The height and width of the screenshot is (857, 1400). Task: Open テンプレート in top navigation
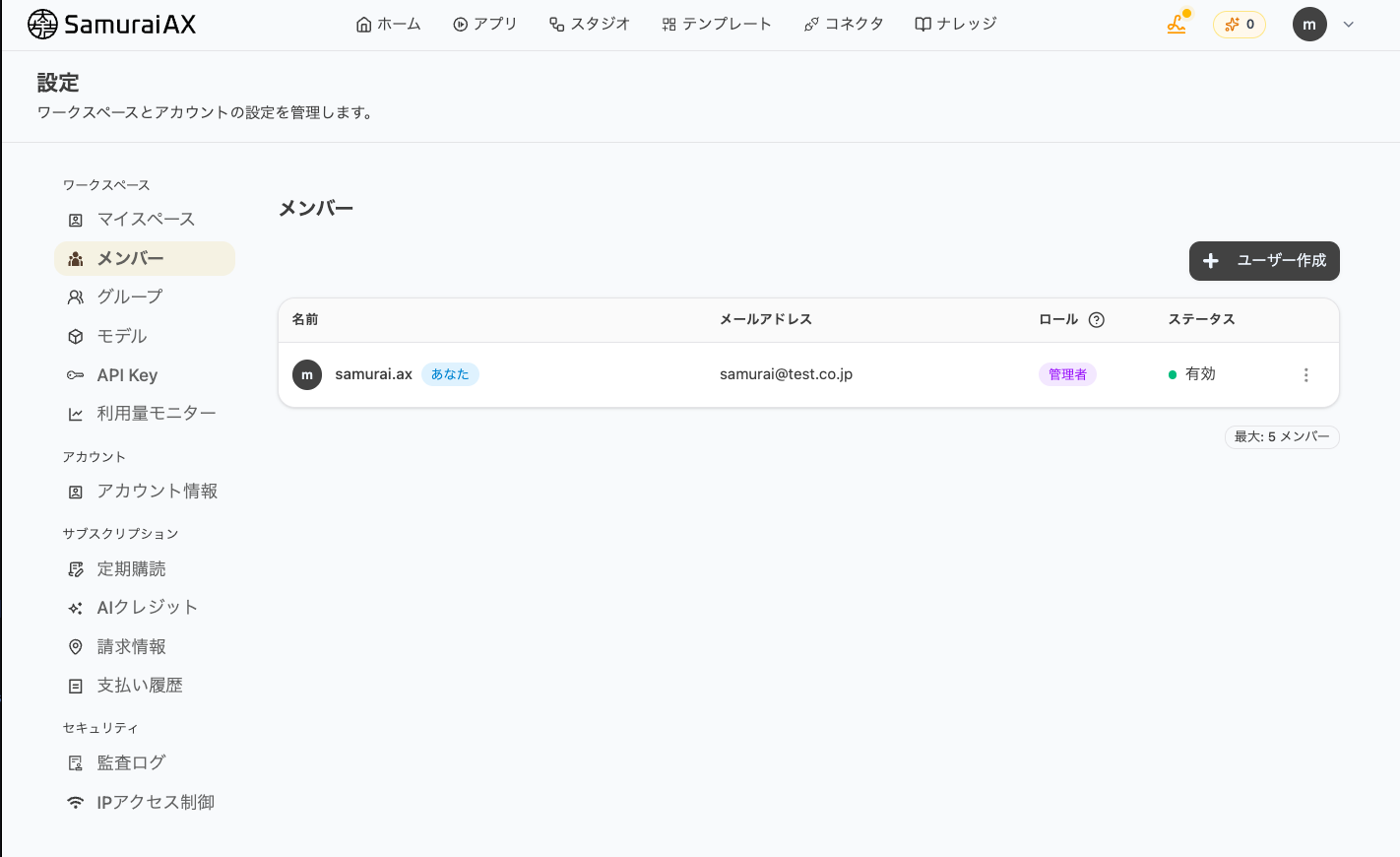tap(717, 24)
